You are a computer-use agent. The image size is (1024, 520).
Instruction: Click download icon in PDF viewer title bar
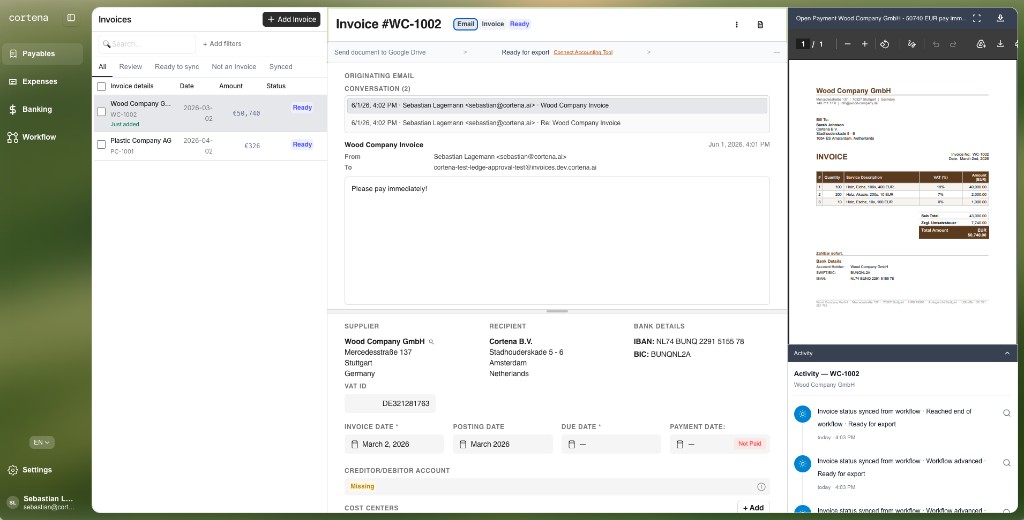pyautogui.click(x=1000, y=18)
